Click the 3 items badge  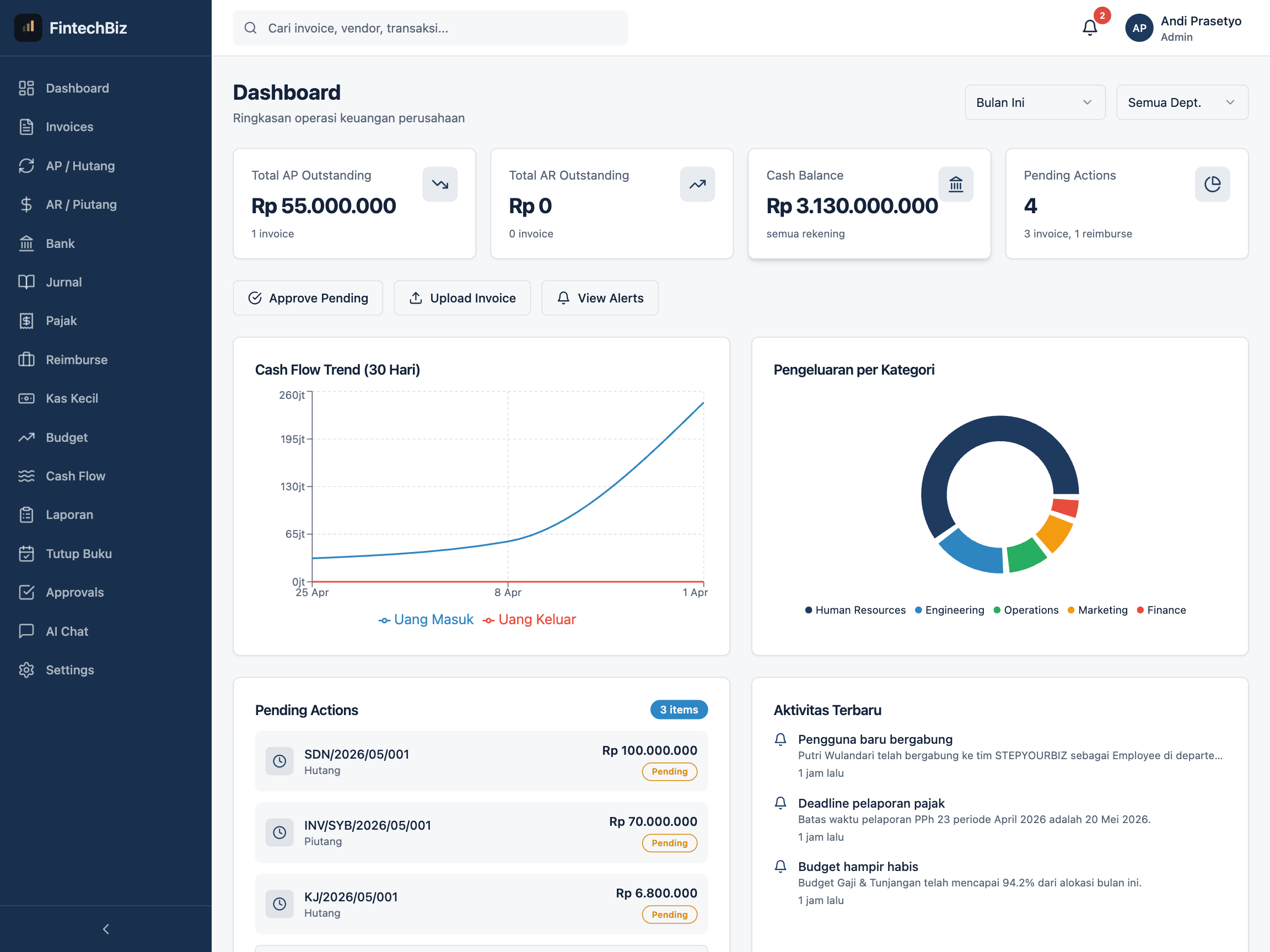coord(679,710)
